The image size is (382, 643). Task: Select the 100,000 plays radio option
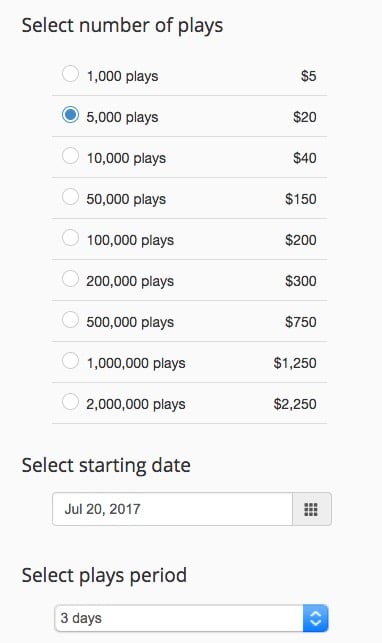point(70,238)
